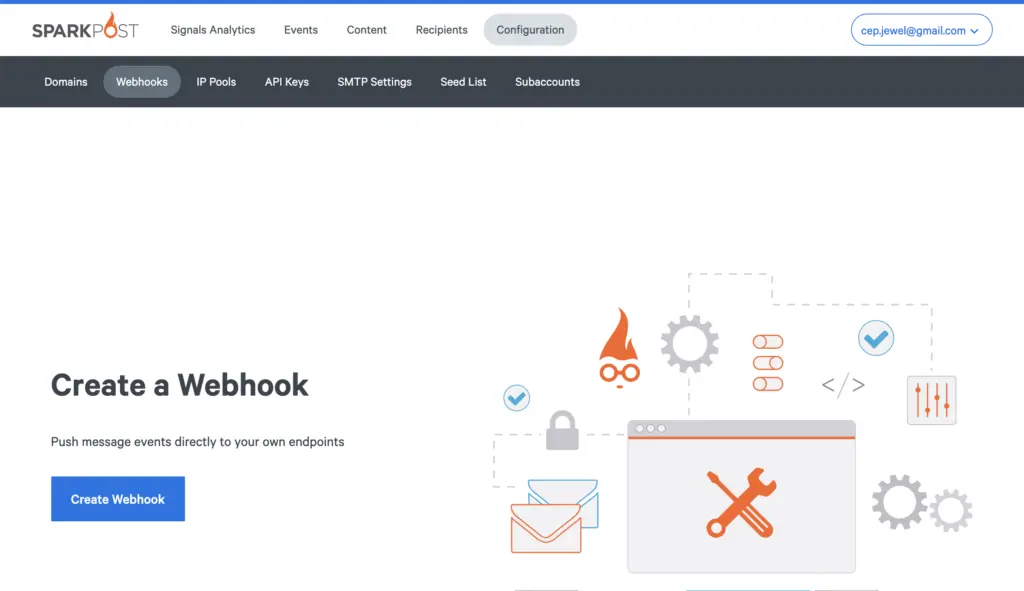Switch to Seed List tab

pos(463,82)
